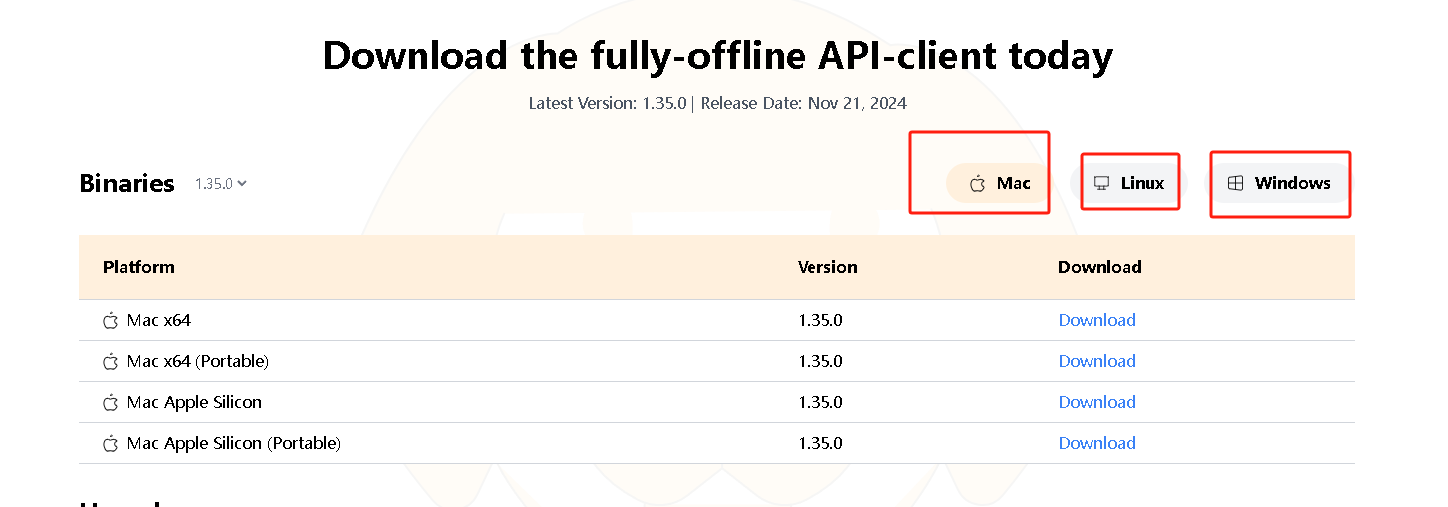The height and width of the screenshot is (507, 1448).
Task: Click 'Mac Apple Silicon (Portable)' platform text
Action: pyautogui.click(x=234, y=444)
